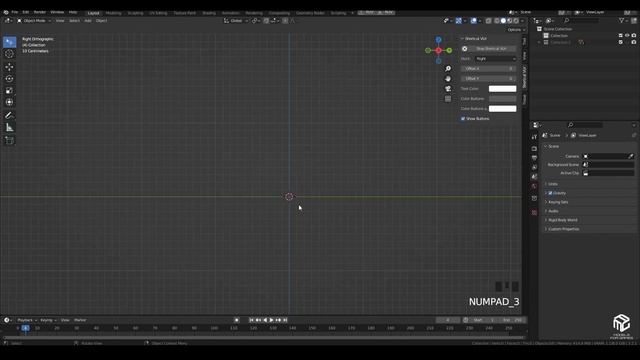Open the File menu
The image size is (640, 360).
click(15, 12)
